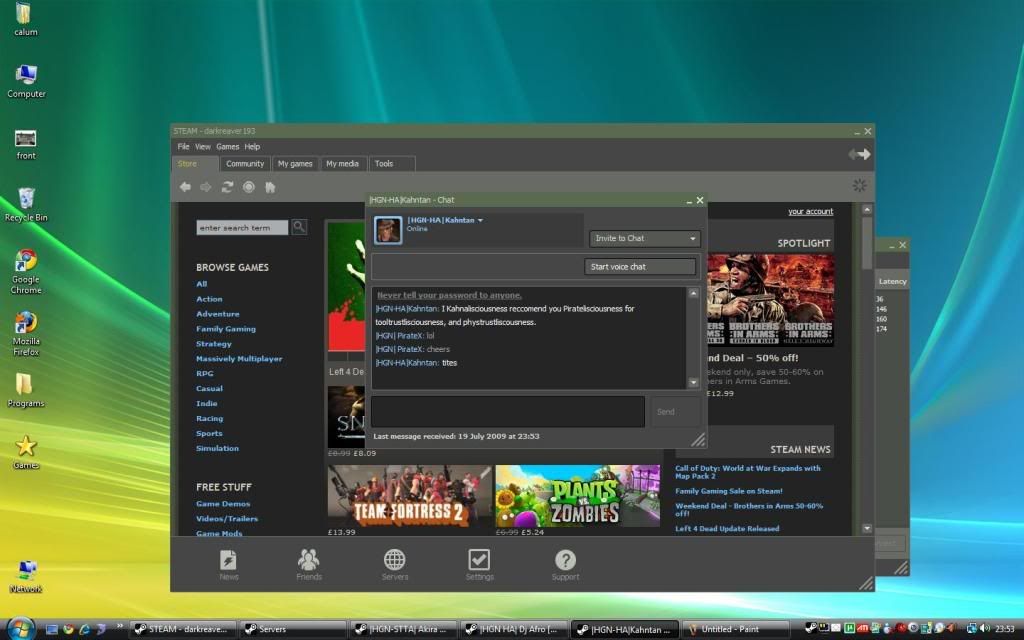Select the Store tab
1024x640 pixels.
click(195, 164)
